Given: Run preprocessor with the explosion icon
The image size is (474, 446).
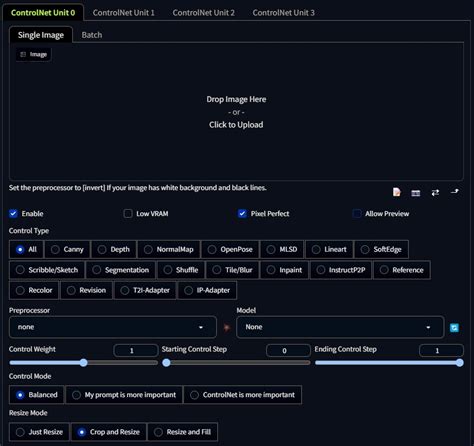Looking at the screenshot, I should click(x=227, y=328).
